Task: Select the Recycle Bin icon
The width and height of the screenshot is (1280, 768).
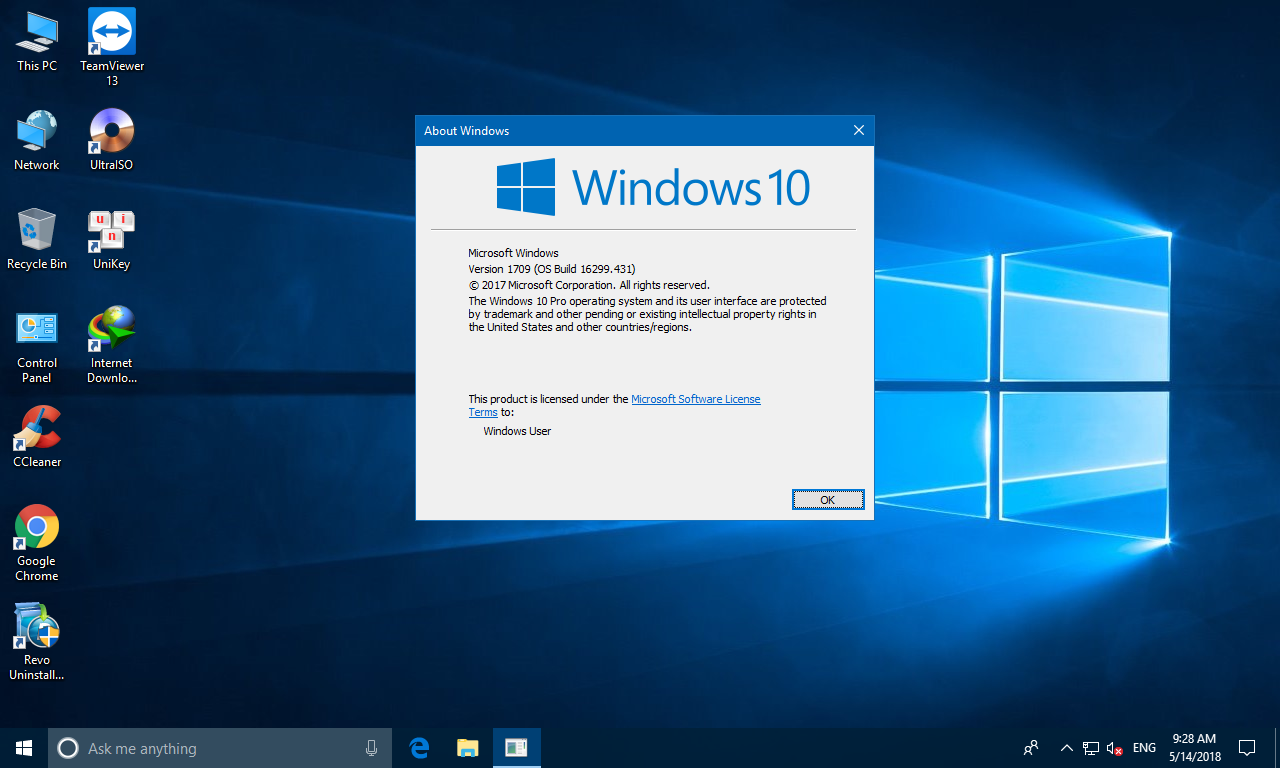Action: coord(37,240)
